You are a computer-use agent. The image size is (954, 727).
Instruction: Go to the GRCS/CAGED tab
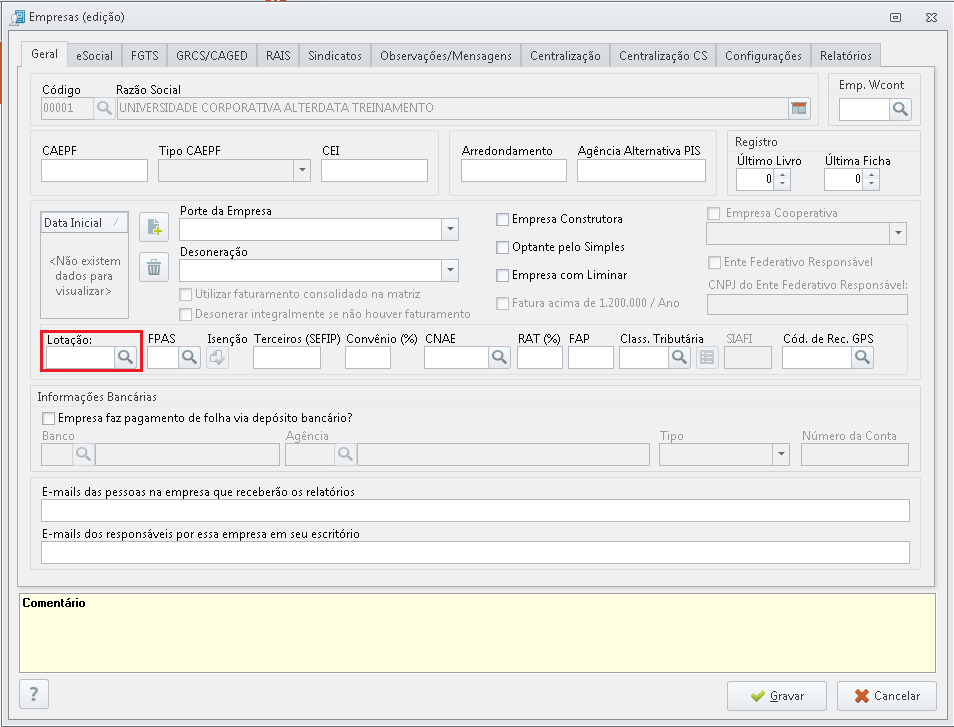coord(212,56)
